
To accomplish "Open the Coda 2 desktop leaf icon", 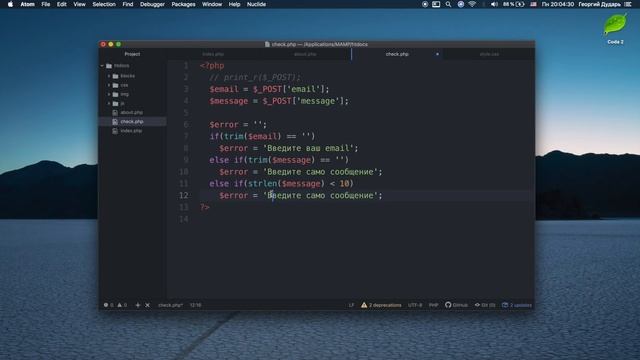I will 615,24.
